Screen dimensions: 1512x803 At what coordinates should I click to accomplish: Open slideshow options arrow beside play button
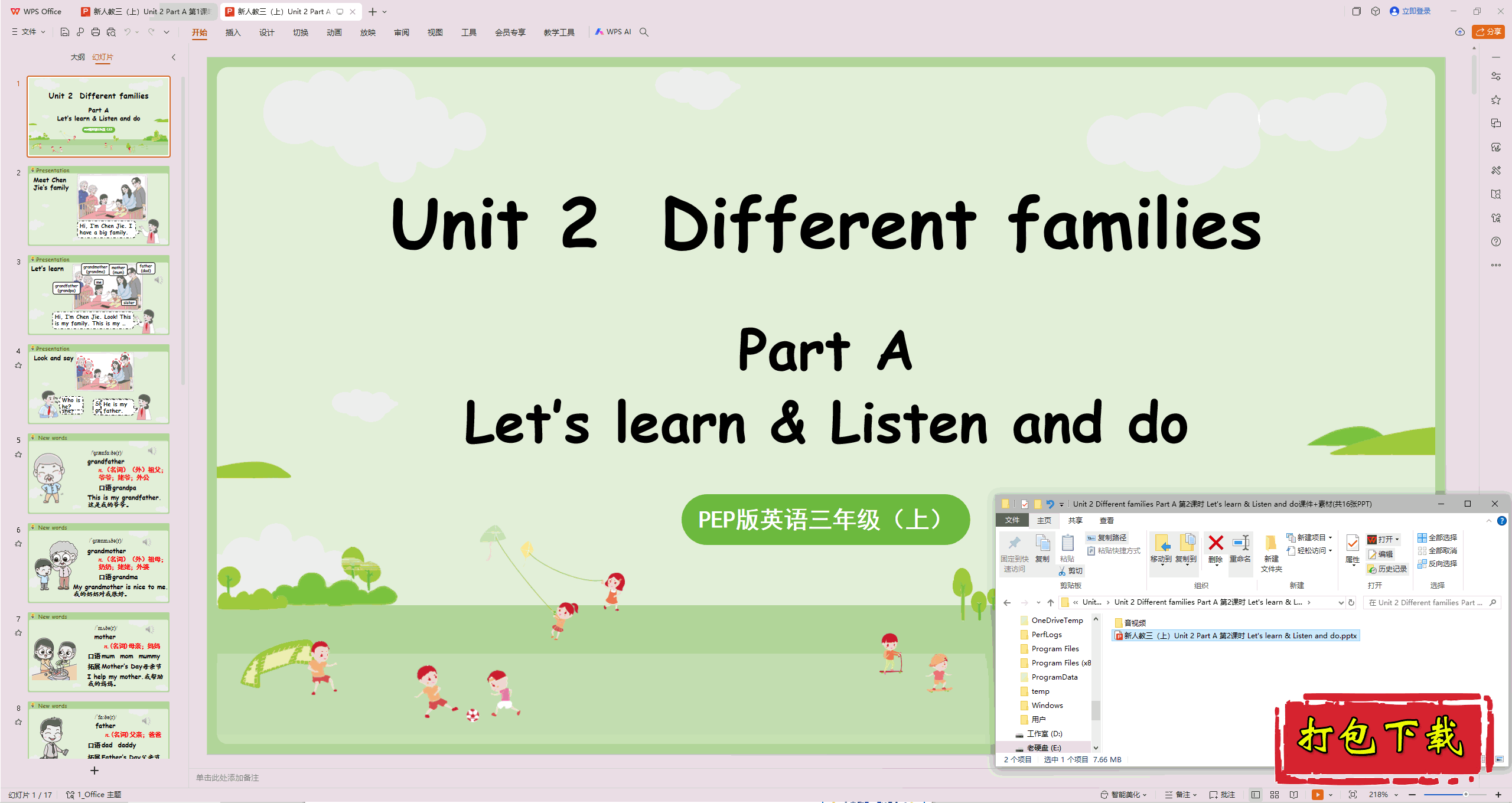tap(1330, 795)
